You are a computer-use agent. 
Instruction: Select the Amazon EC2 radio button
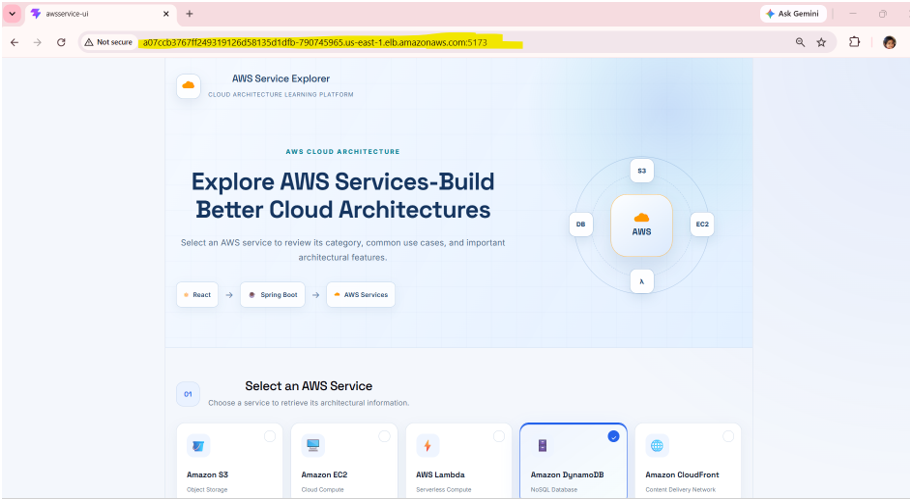click(x=384, y=436)
